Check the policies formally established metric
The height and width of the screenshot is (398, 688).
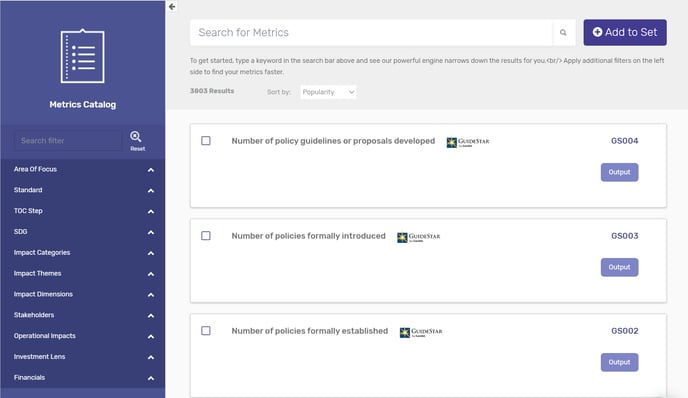pyautogui.click(x=206, y=330)
